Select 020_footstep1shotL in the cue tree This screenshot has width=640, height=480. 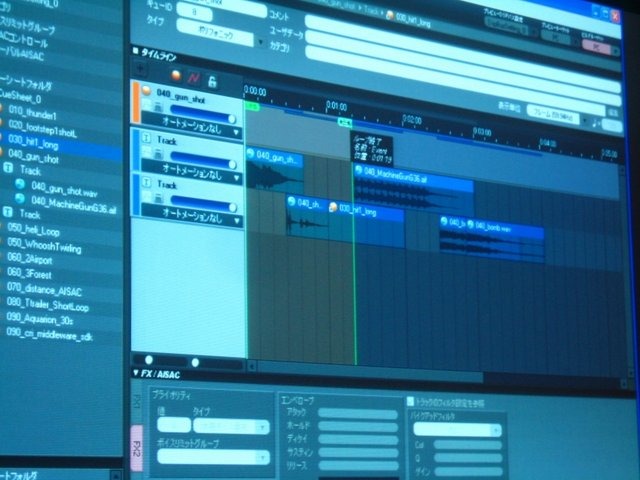[42, 129]
